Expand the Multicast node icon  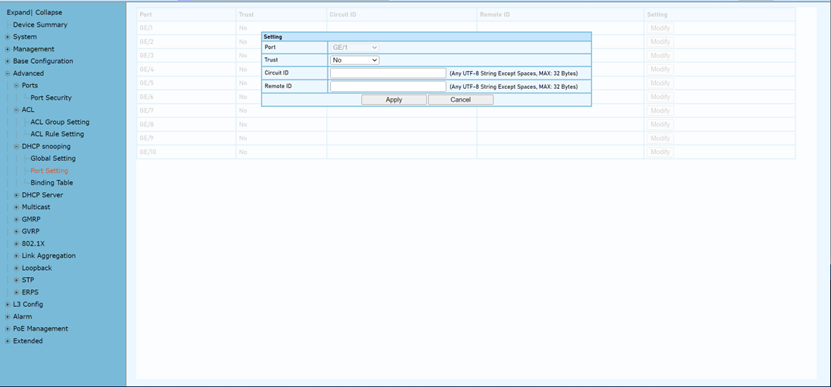[x=16, y=207]
